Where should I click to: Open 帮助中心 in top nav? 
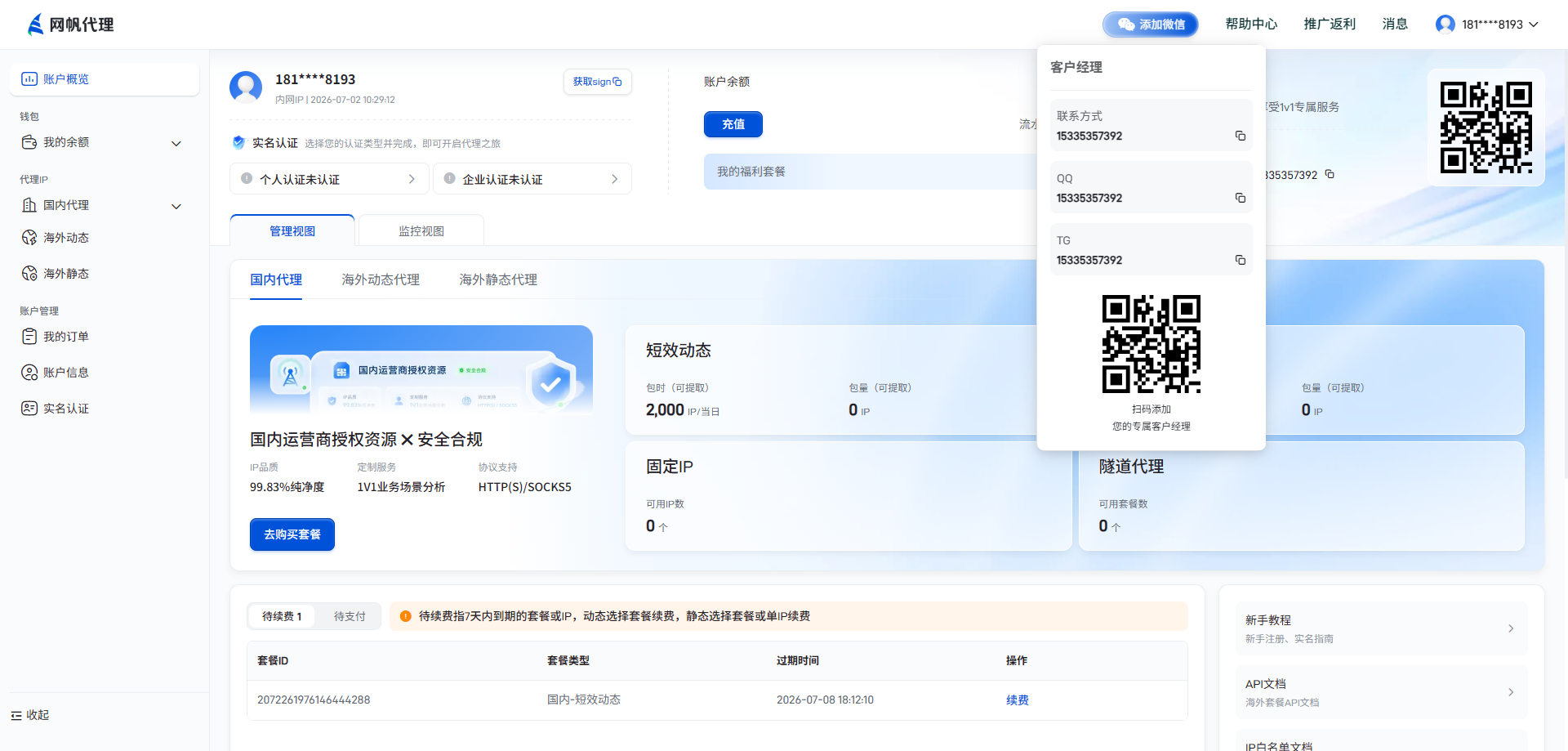(x=1251, y=25)
